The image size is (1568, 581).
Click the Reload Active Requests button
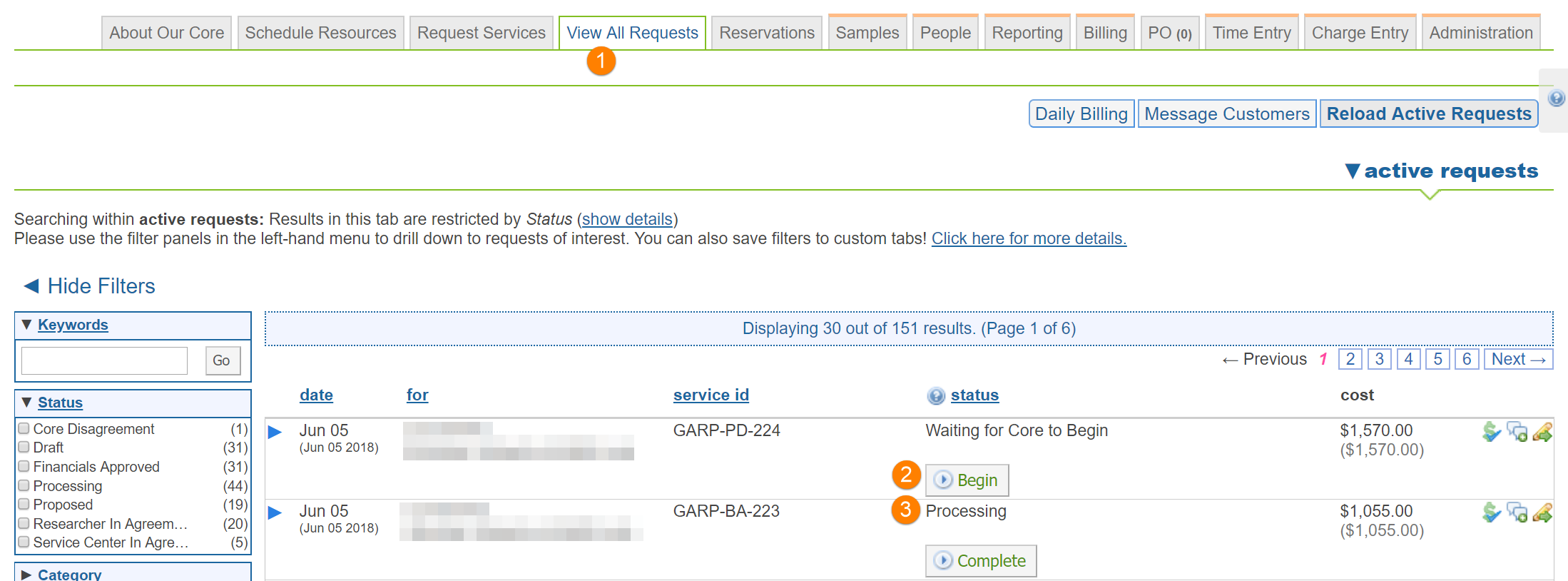tap(1428, 114)
